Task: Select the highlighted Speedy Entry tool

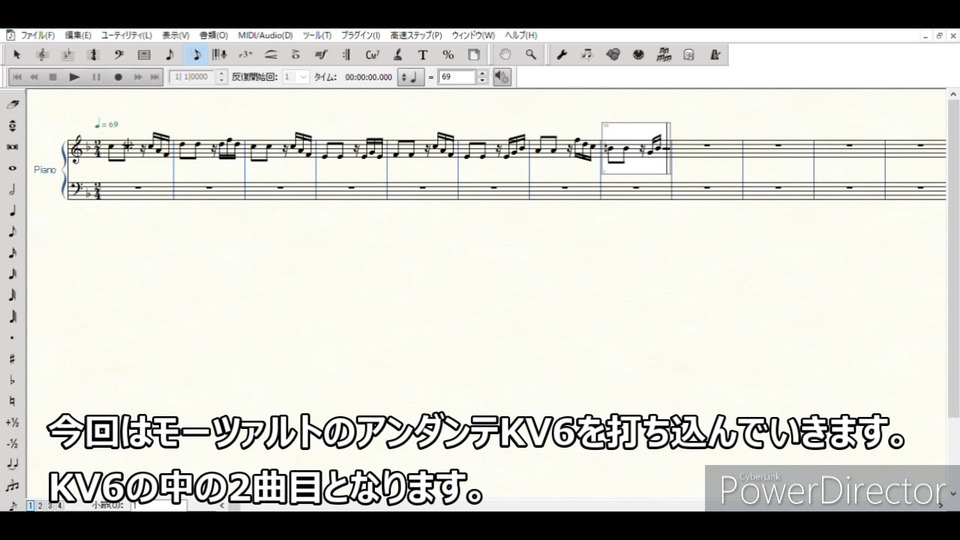Action: pos(196,55)
